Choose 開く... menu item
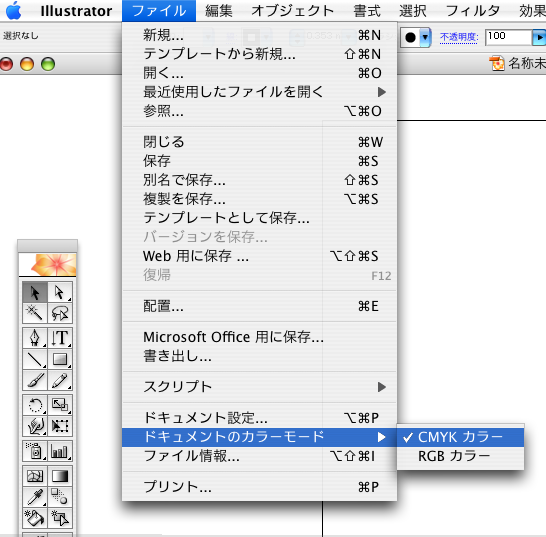 259,73
